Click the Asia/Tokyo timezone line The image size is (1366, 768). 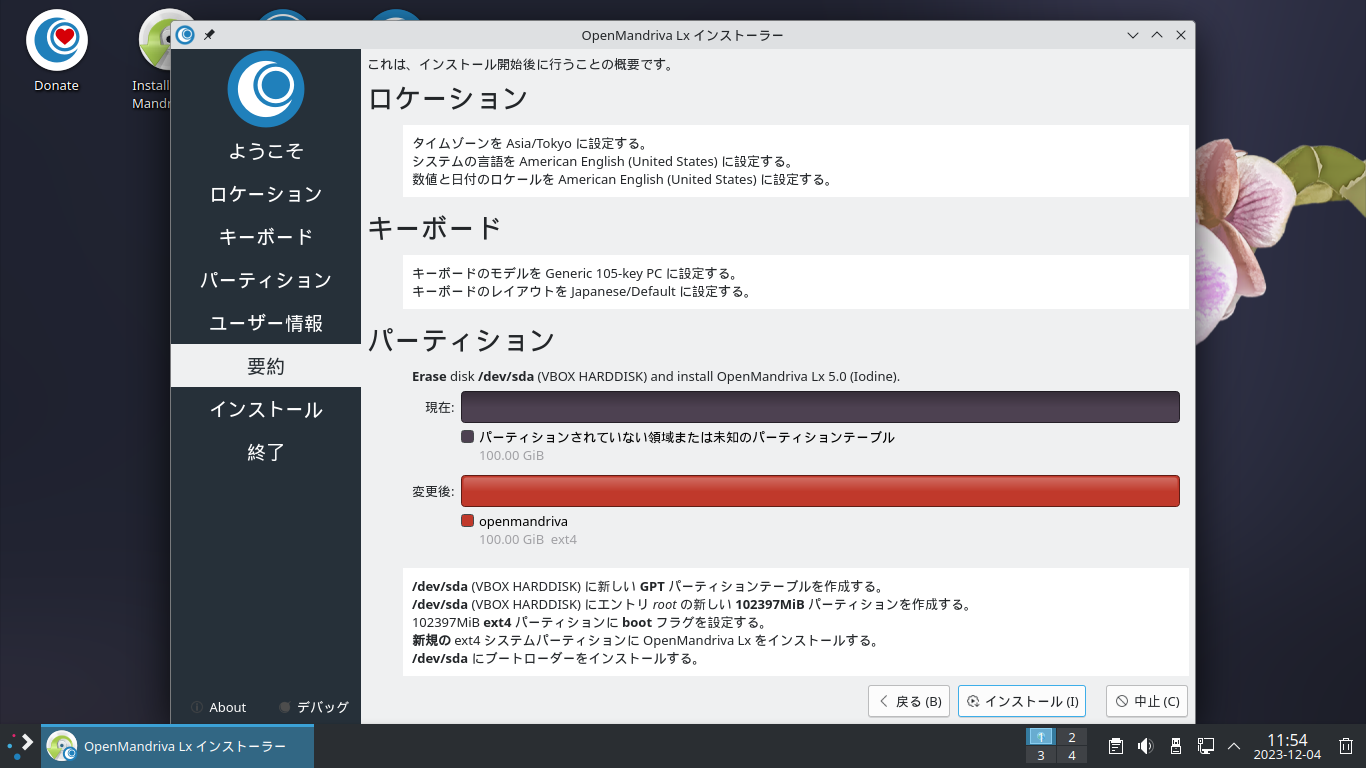point(529,144)
